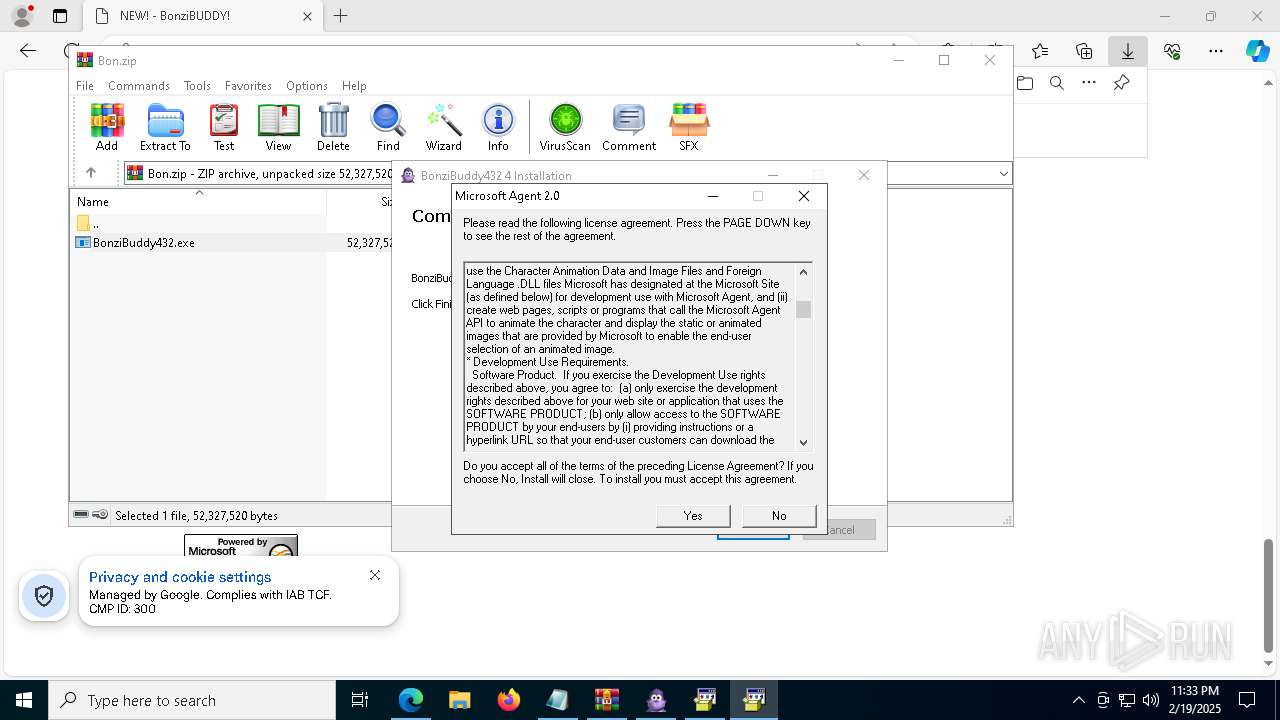Image resolution: width=1280 pixels, height=720 pixels.
Task: Open Edge Settings and more menu
Action: [1216, 51]
